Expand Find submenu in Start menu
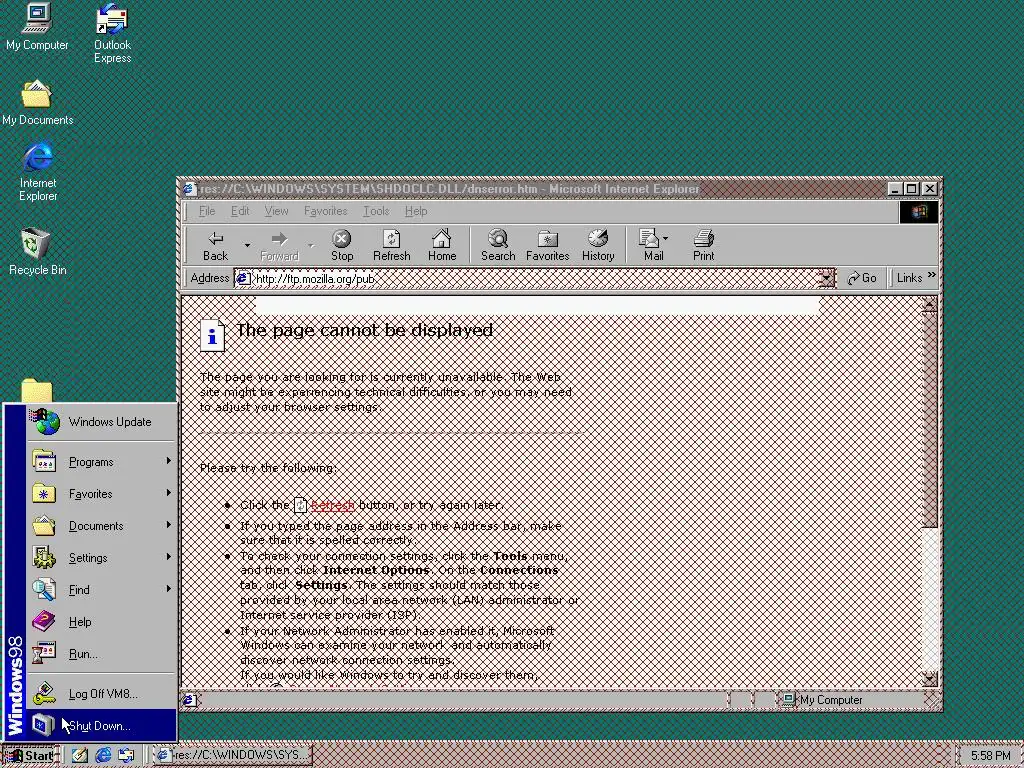1024x768 pixels. [x=102, y=590]
